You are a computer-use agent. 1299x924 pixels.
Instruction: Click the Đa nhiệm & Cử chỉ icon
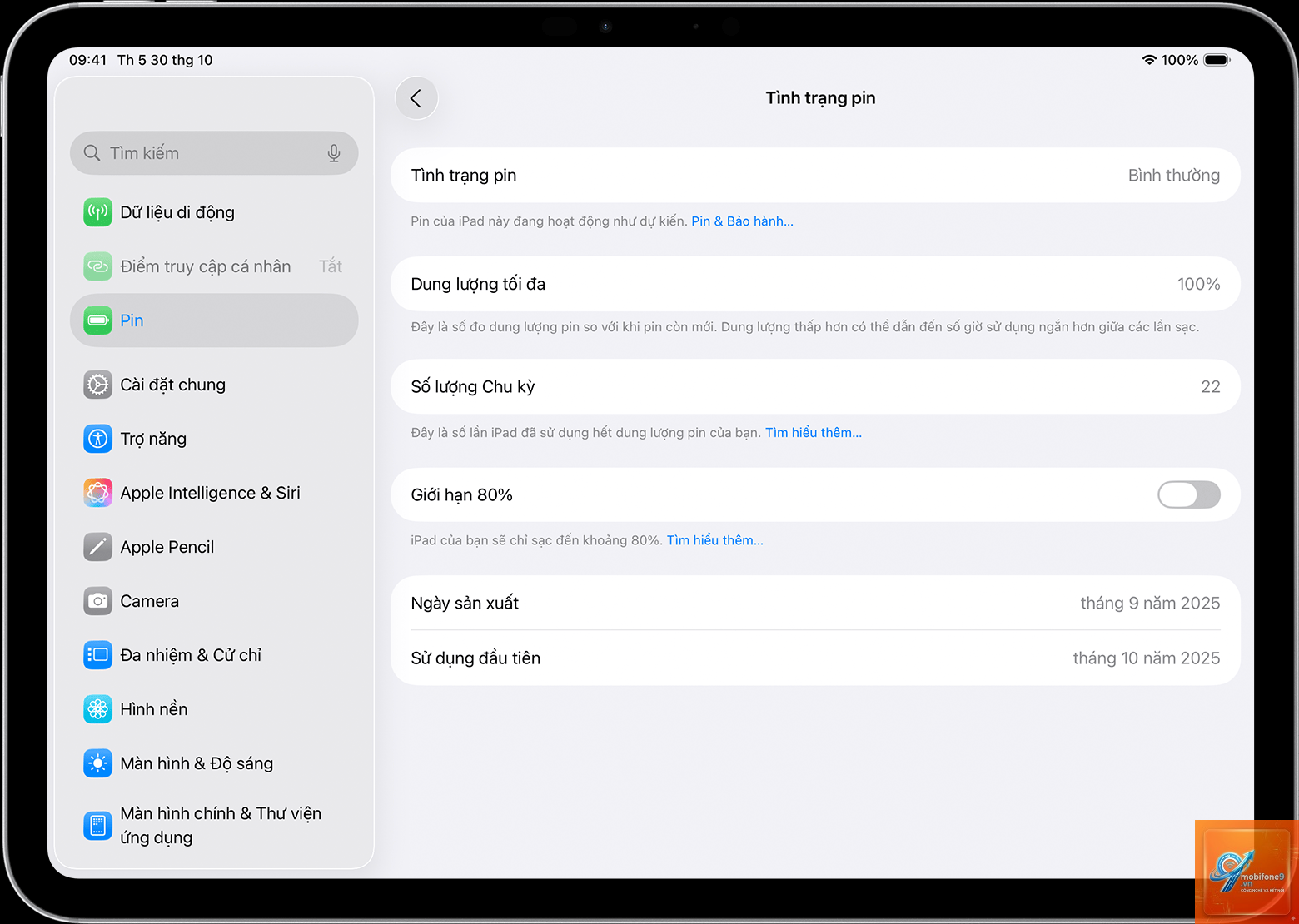click(98, 655)
